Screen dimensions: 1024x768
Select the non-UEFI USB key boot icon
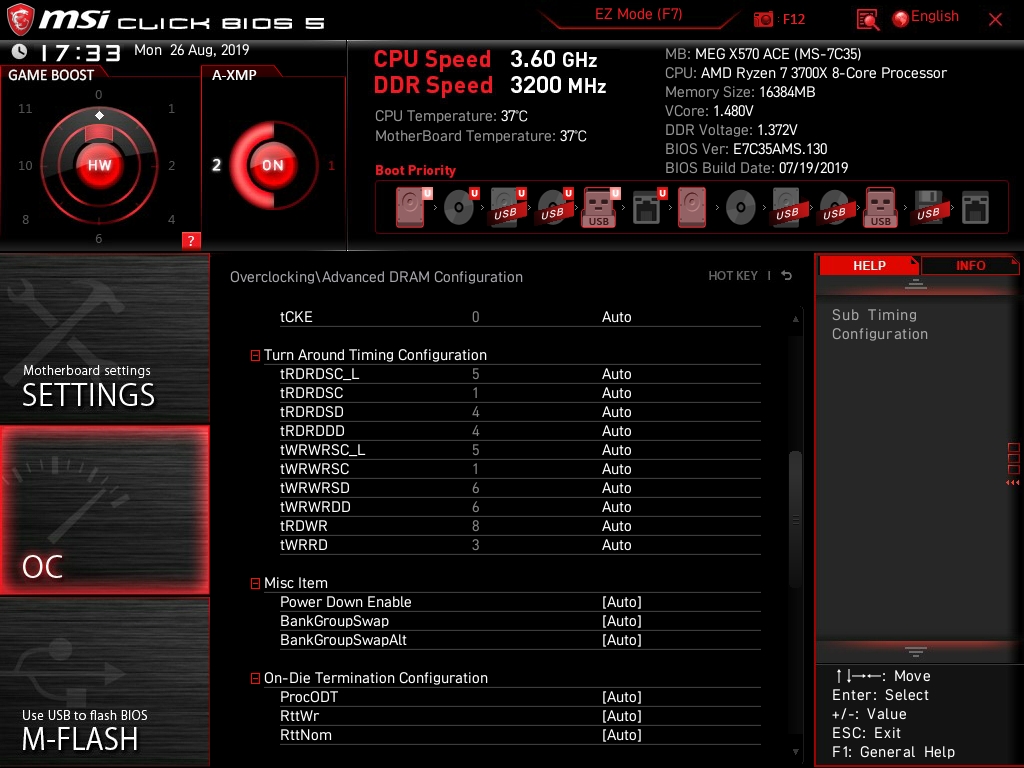pos(880,208)
